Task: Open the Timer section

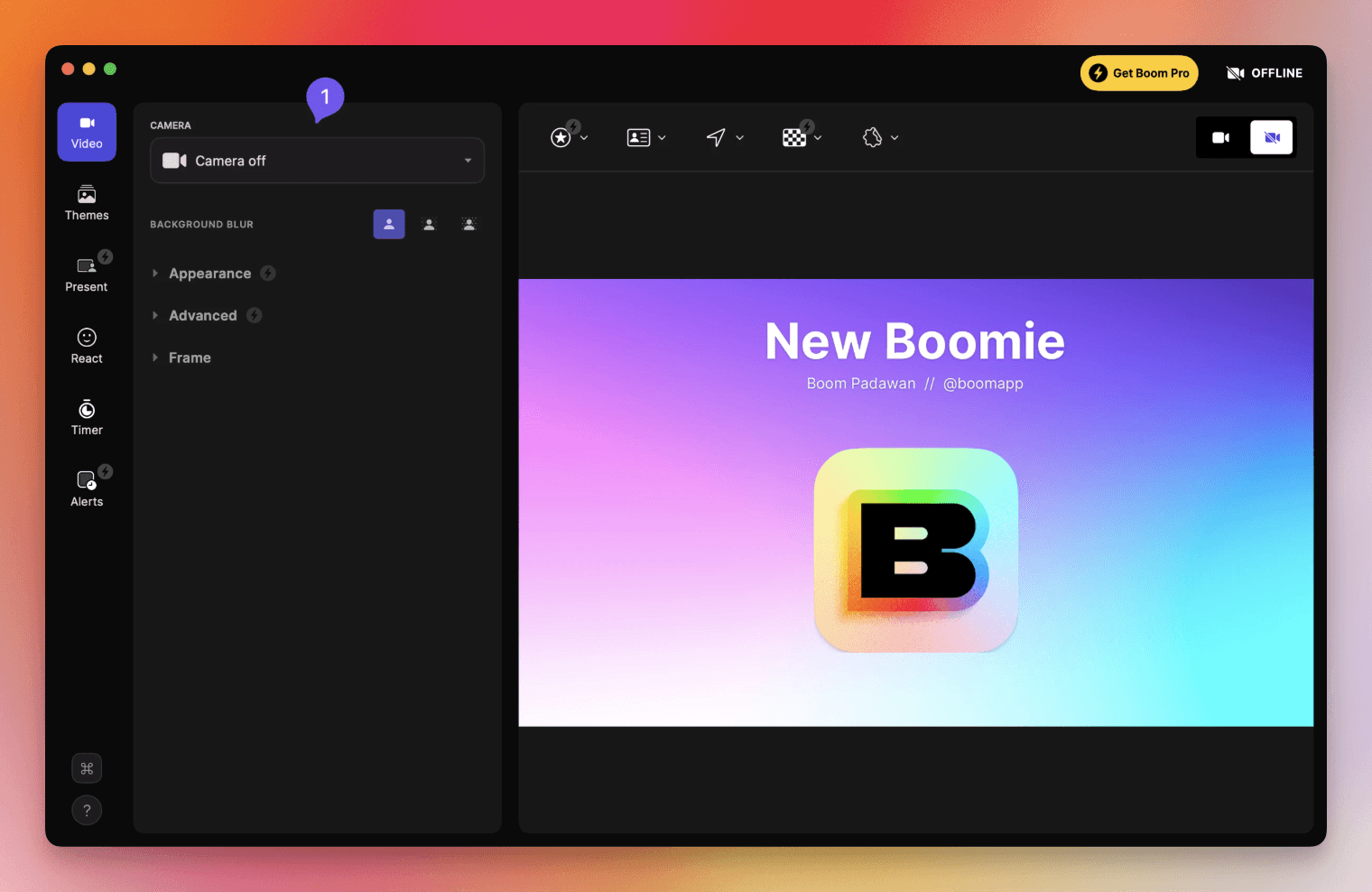Action: pyautogui.click(x=87, y=418)
